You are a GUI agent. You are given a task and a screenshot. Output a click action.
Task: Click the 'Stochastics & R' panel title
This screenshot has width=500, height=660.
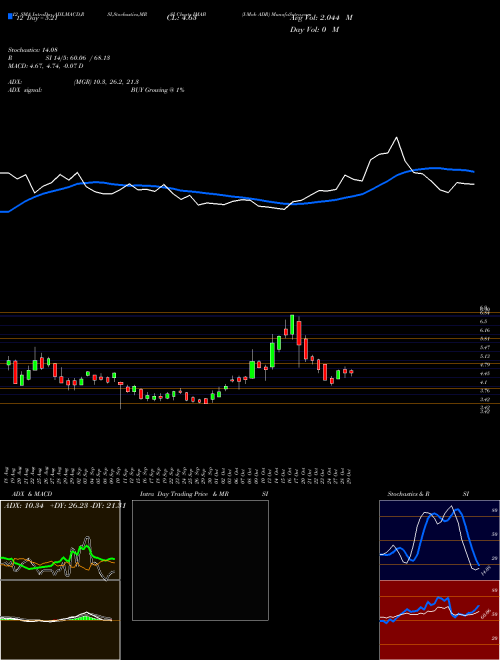click(409, 494)
